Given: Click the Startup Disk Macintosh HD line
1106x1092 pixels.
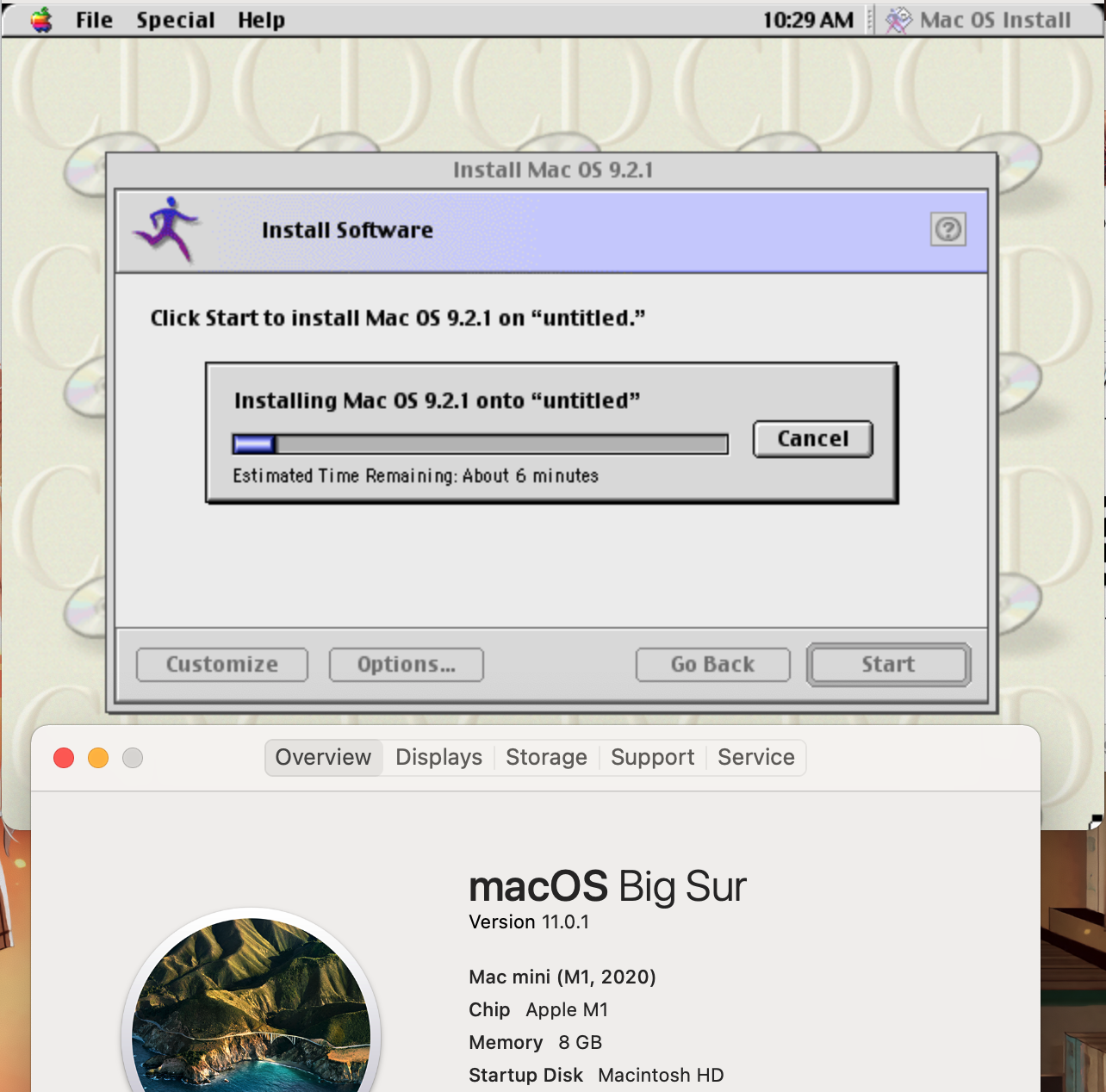Looking at the screenshot, I should coord(596,1075).
